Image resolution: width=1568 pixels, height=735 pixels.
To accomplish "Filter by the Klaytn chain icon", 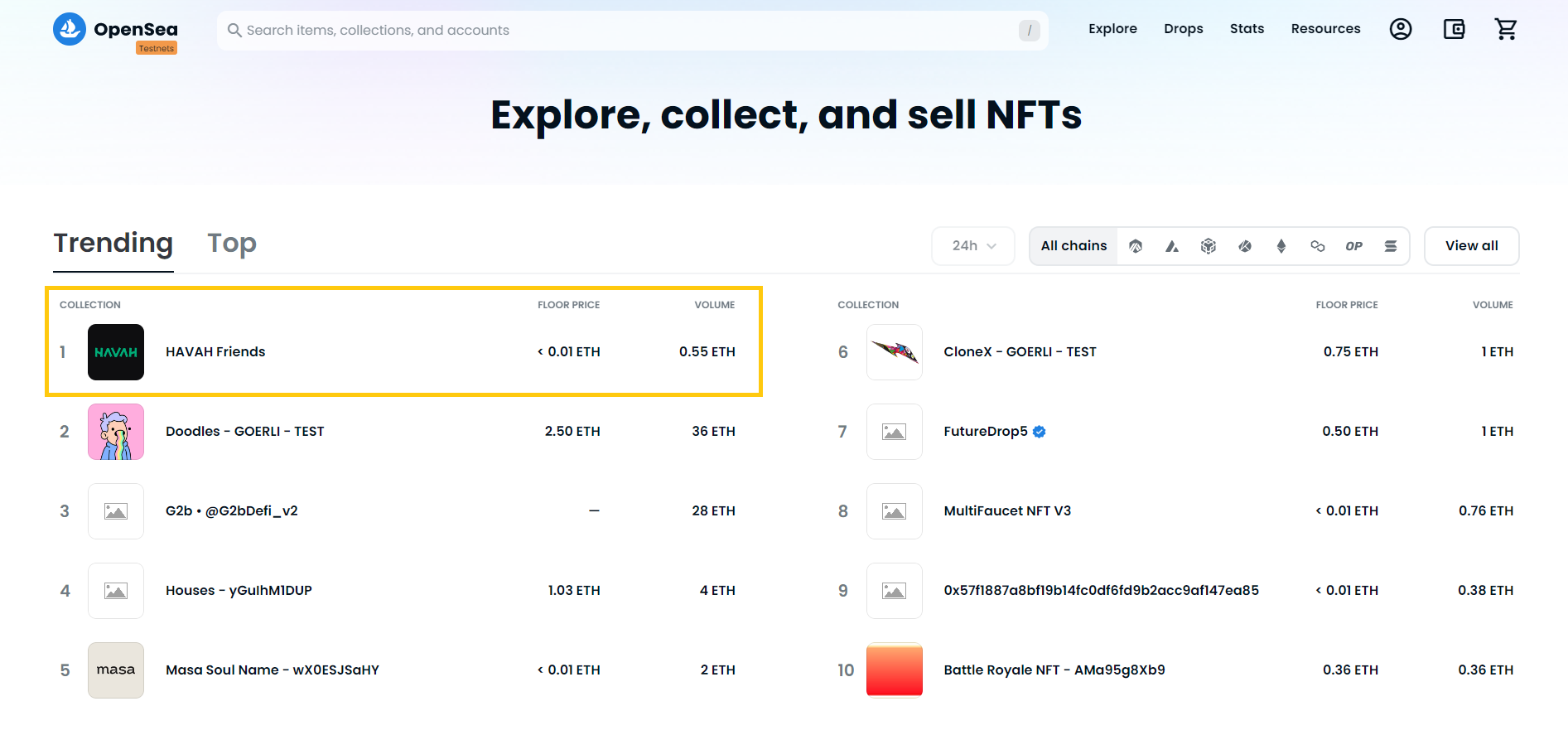I will point(1245,246).
